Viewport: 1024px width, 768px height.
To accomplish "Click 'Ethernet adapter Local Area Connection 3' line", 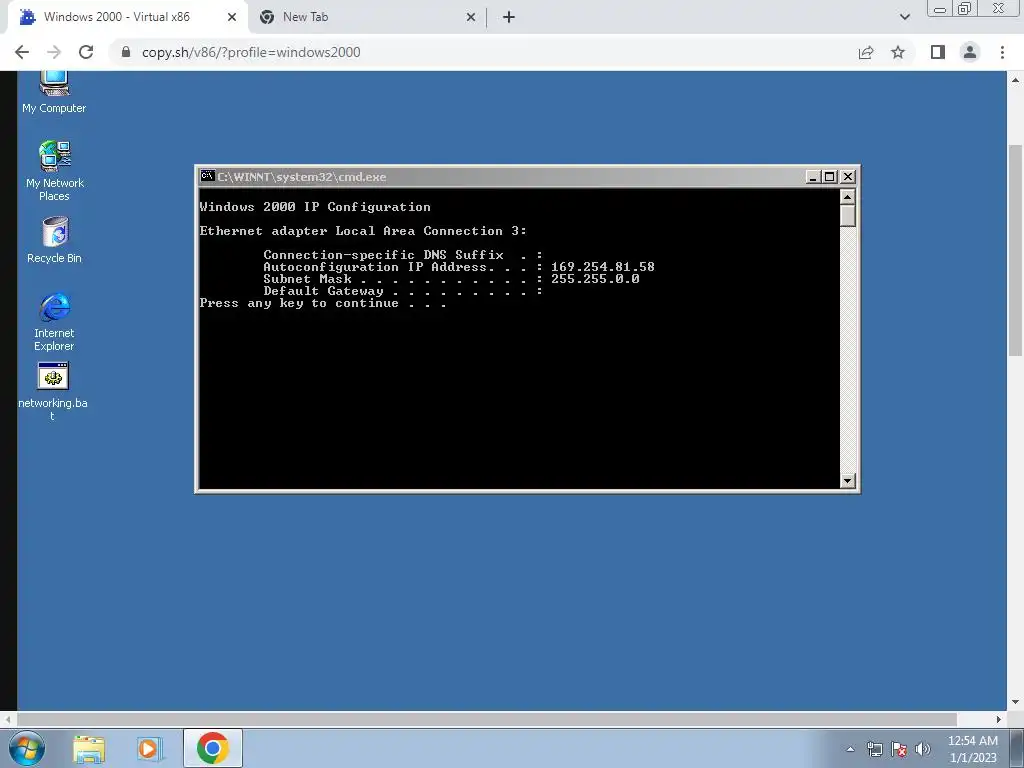I will [362, 231].
